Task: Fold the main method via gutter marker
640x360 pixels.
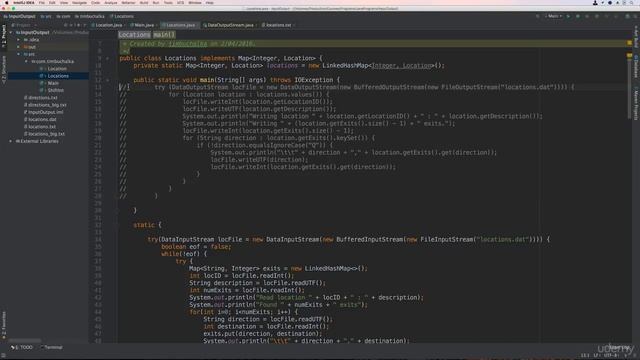Action: (x=108, y=80)
